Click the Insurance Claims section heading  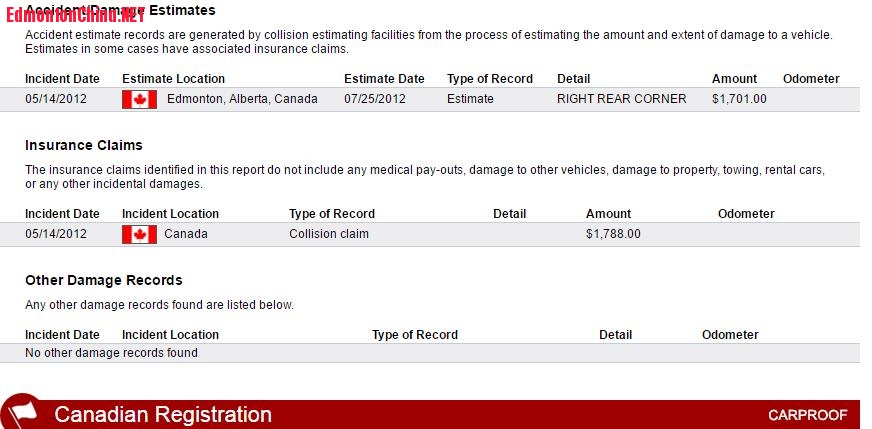84,145
